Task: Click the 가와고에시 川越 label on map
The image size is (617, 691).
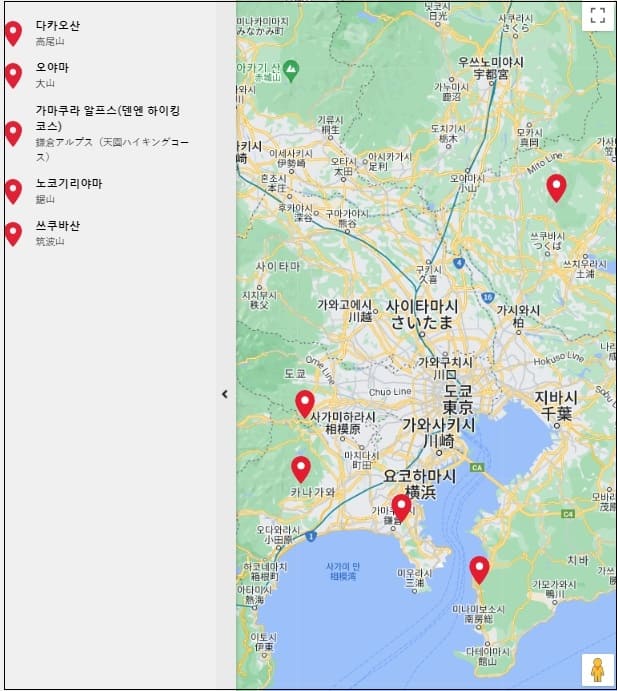Action: pos(345,311)
